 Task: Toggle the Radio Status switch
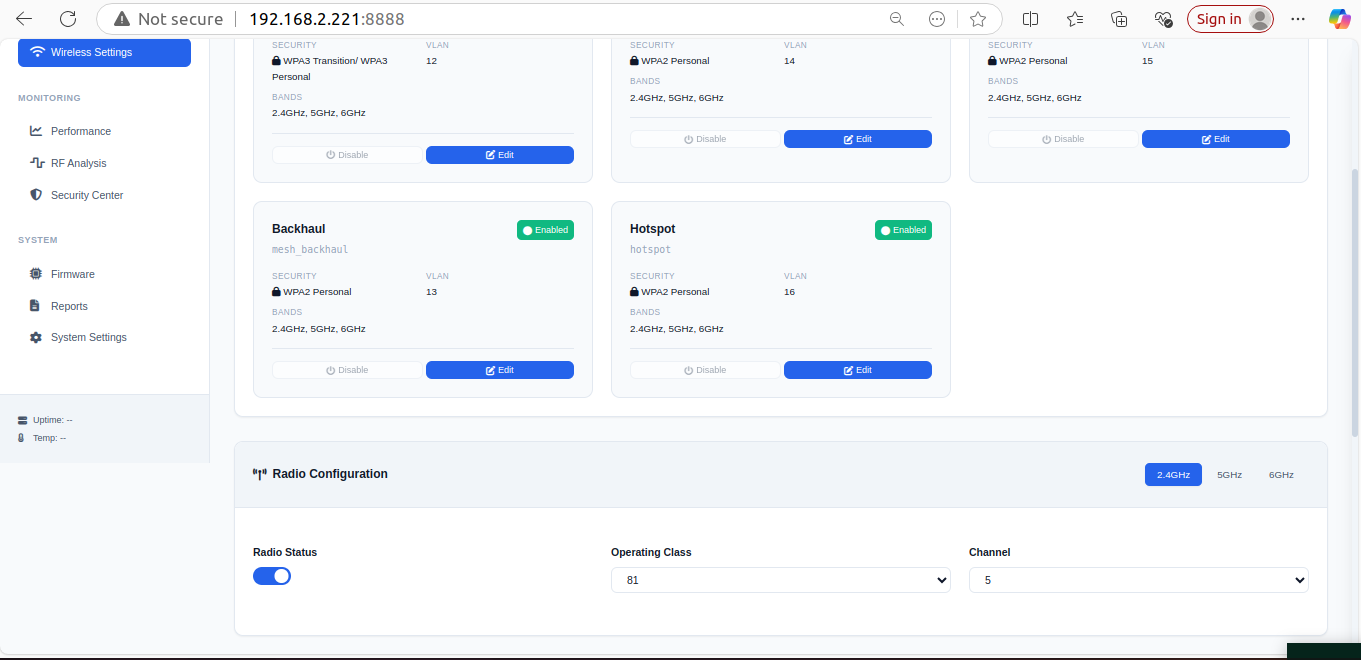272,576
